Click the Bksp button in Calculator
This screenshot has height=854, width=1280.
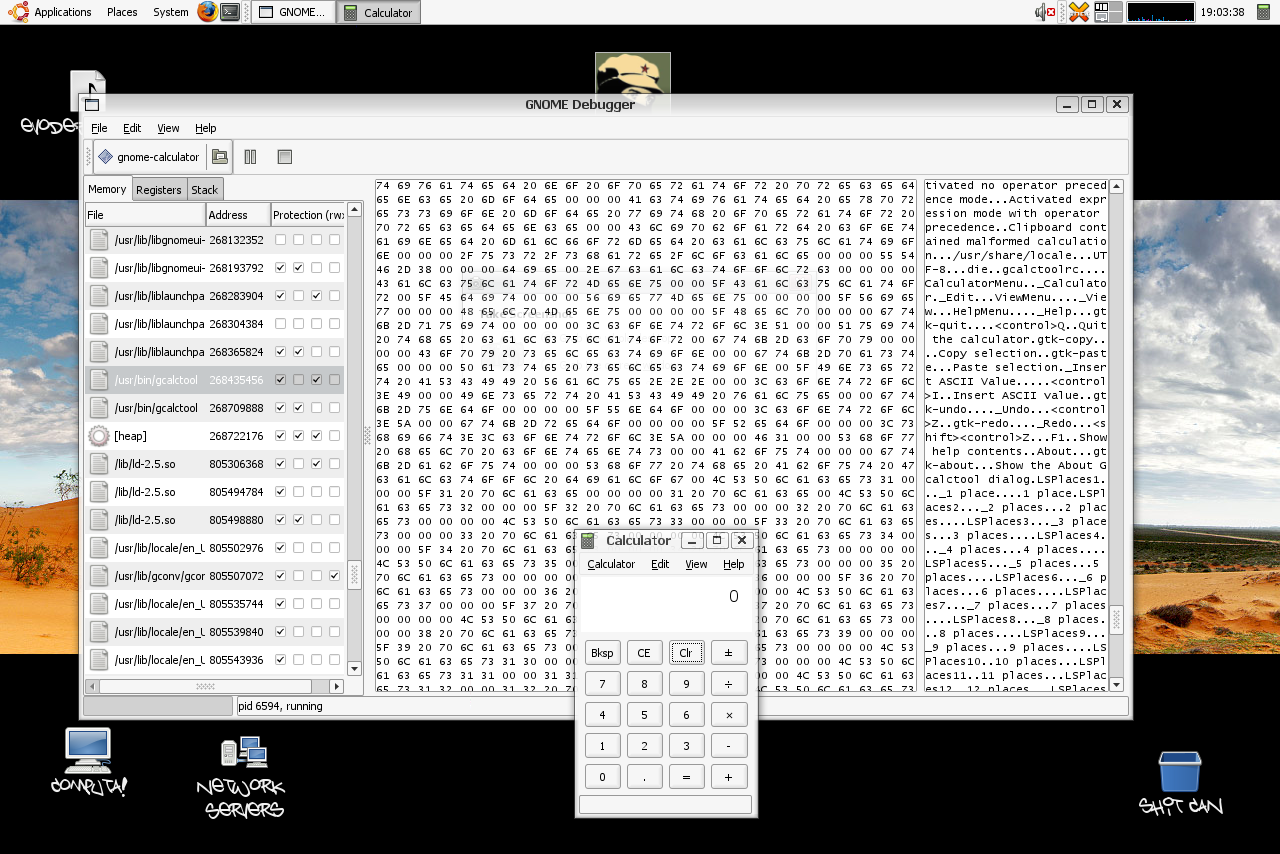602,653
